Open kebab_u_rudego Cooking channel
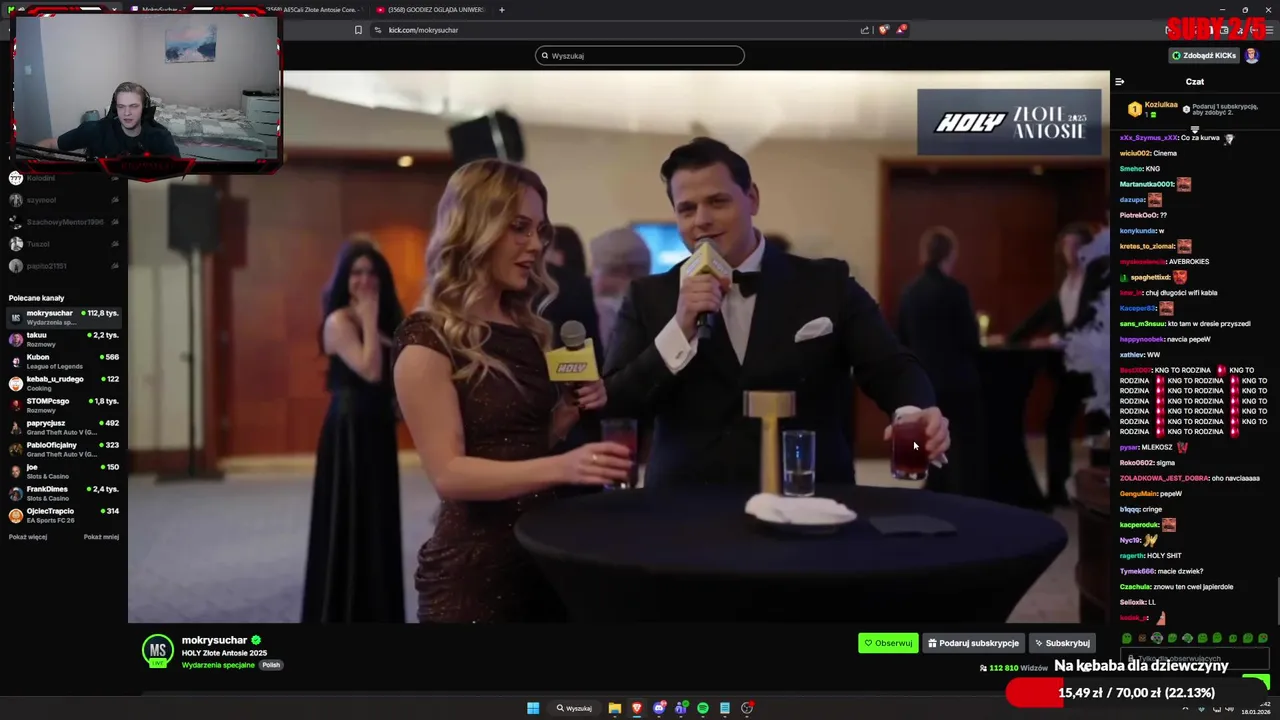The height and width of the screenshot is (720, 1280). pos(64,383)
